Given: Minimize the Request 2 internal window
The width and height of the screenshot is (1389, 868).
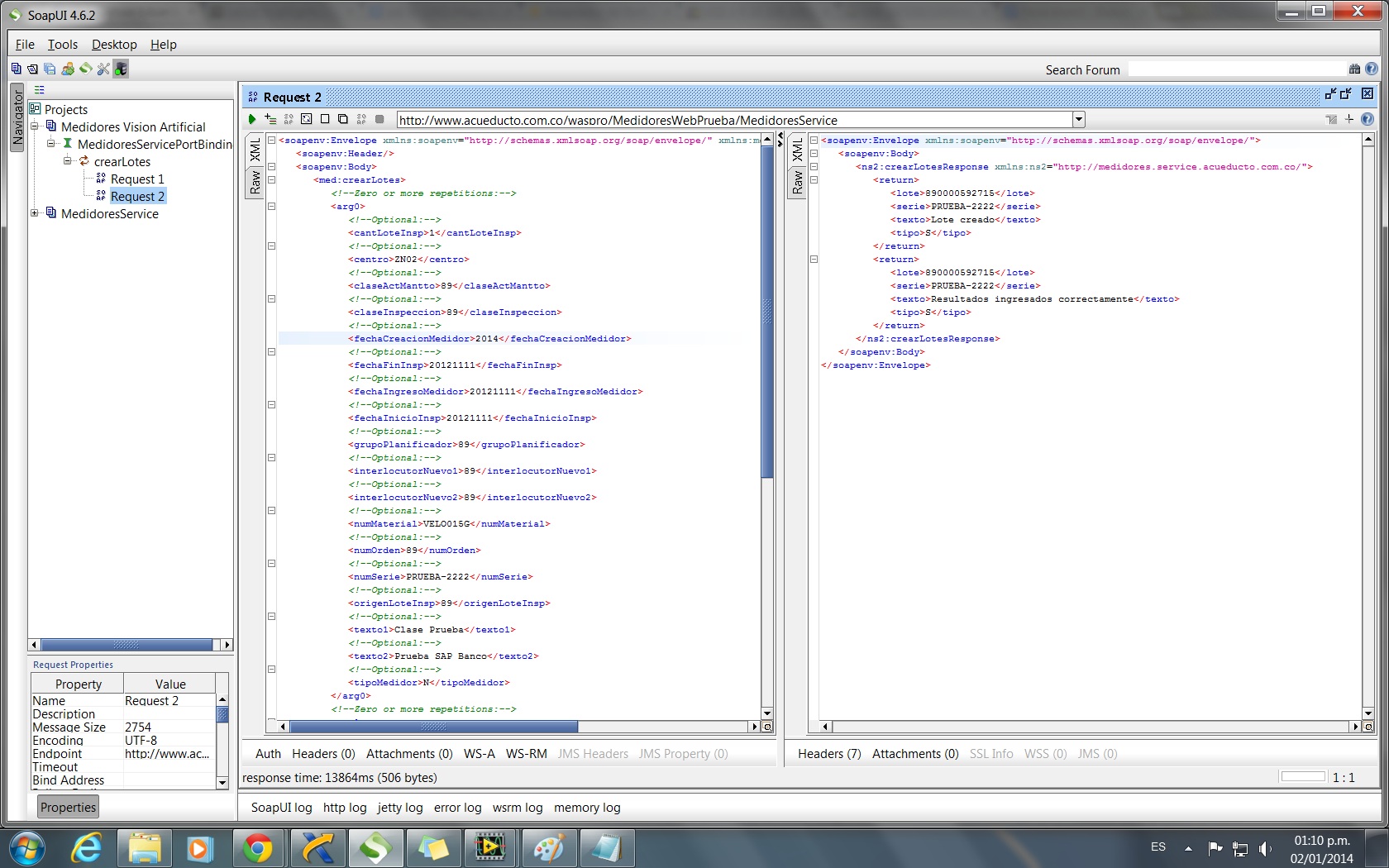Looking at the screenshot, I should pyautogui.click(x=1330, y=94).
